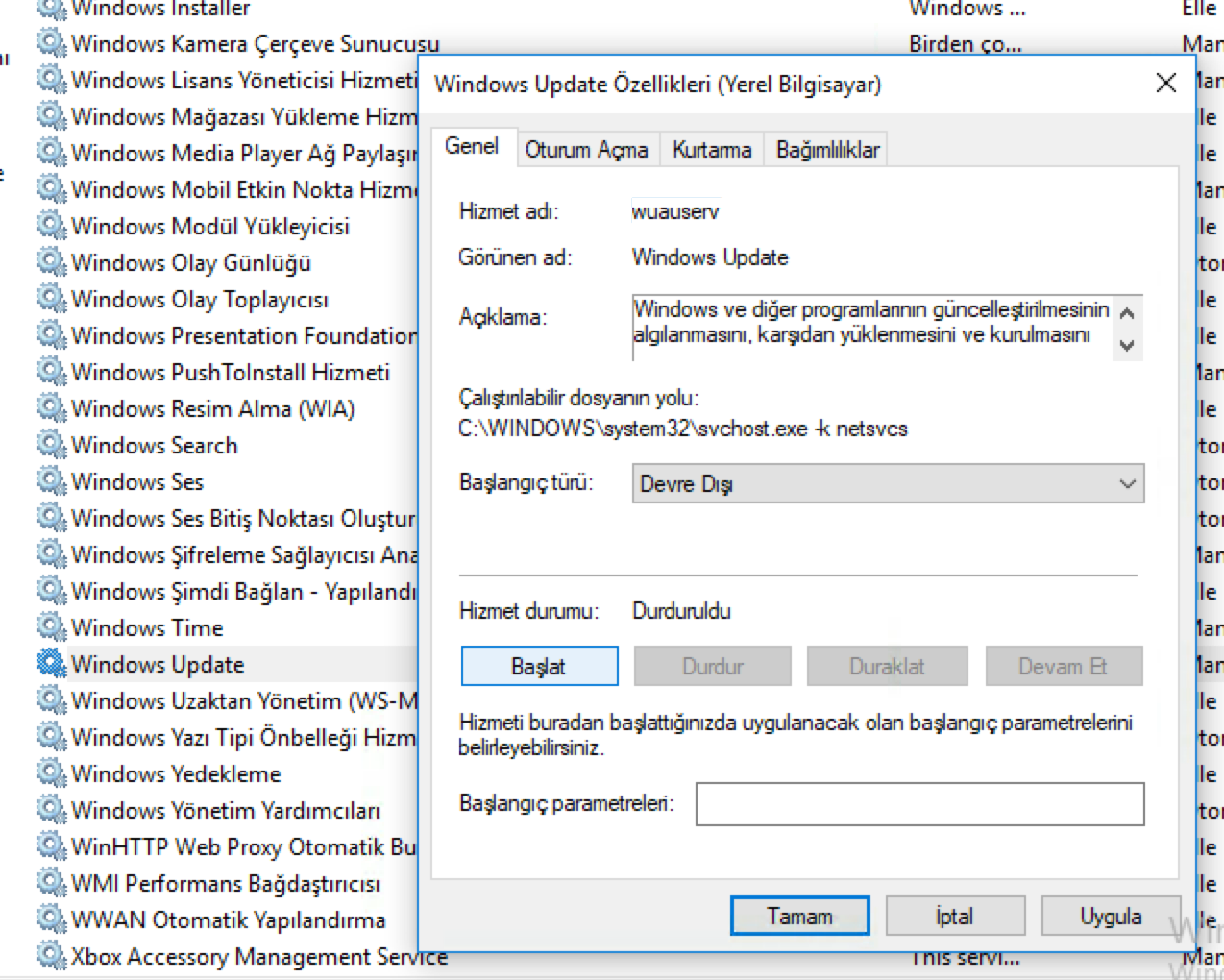Open the Kurtarma tab
Image resolution: width=1224 pixels, height=980 pixels.
[x=712, y=150]
